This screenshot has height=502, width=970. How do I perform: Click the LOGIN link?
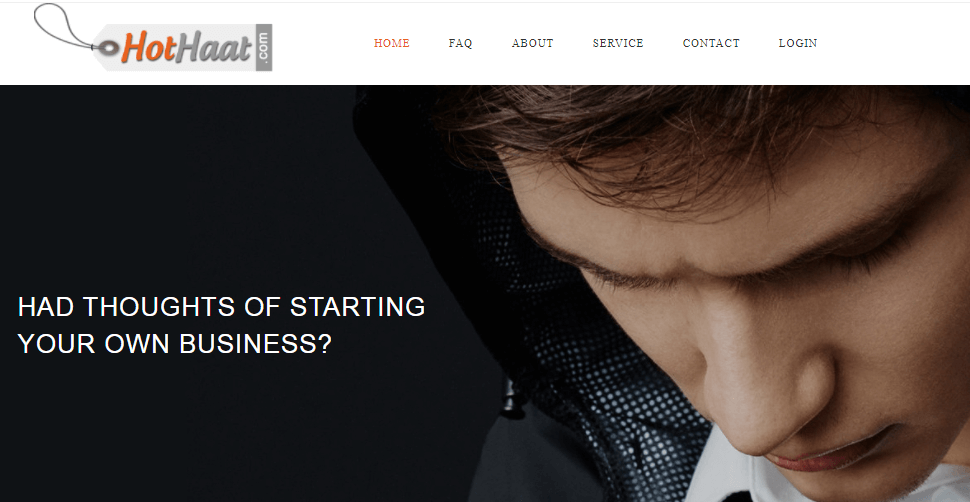tap(798, 43)
